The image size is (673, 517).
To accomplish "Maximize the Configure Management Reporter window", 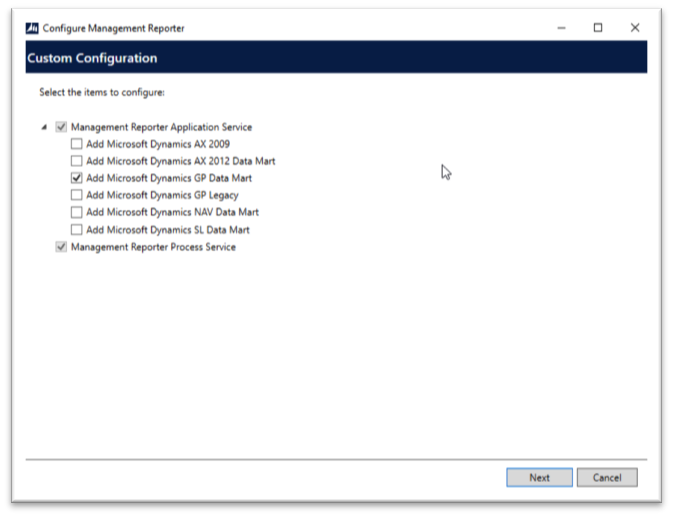I will pos(598,28).
